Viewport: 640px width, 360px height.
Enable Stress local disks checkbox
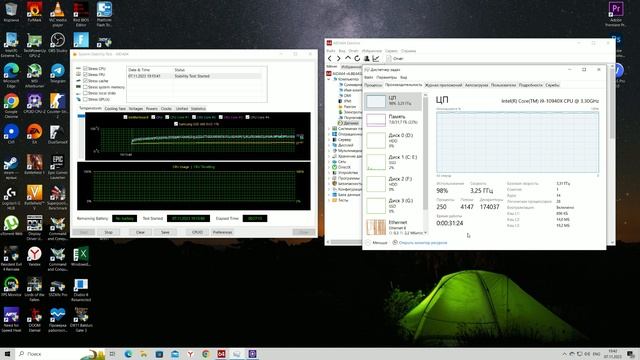(x=85, y=93)
